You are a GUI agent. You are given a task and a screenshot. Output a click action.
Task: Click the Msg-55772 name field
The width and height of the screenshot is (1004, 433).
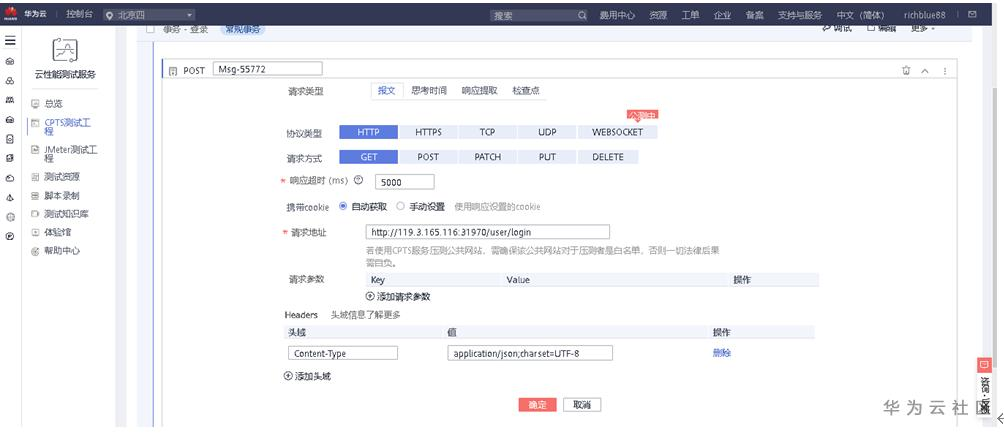pyautogui.click(x=268, y=69)
